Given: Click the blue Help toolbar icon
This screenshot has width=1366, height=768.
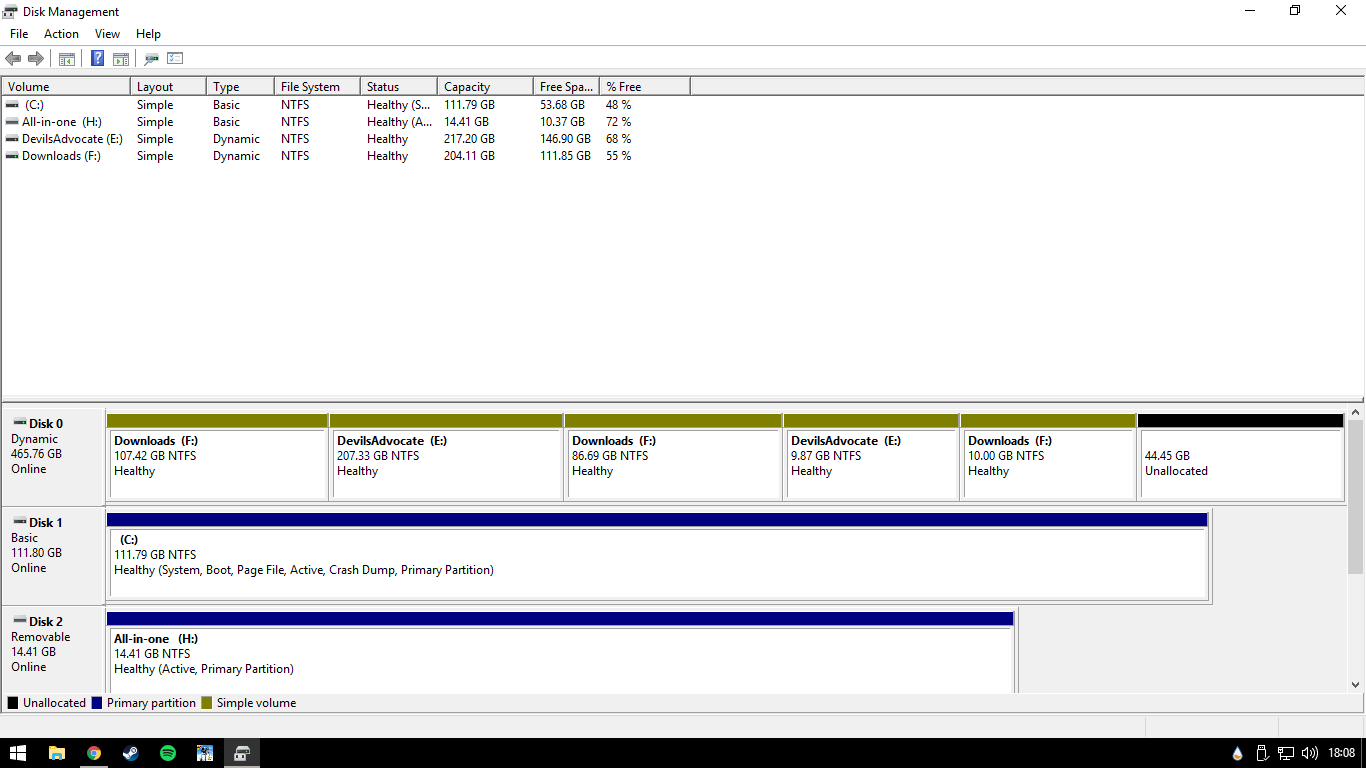Looking at the screenshot, I should [97, 59].
